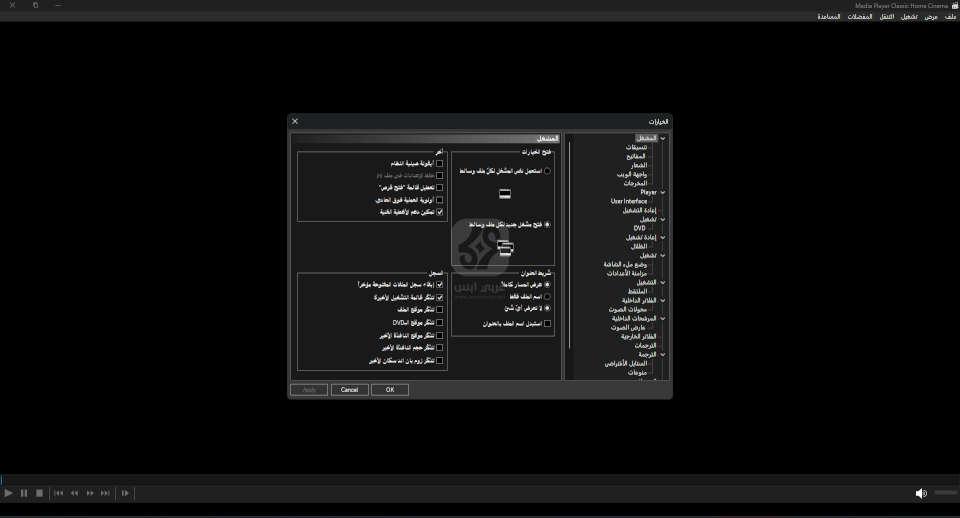Select the User Interface tree item
The width and height of the screenshot is (960, 518).
coord(629,201)
